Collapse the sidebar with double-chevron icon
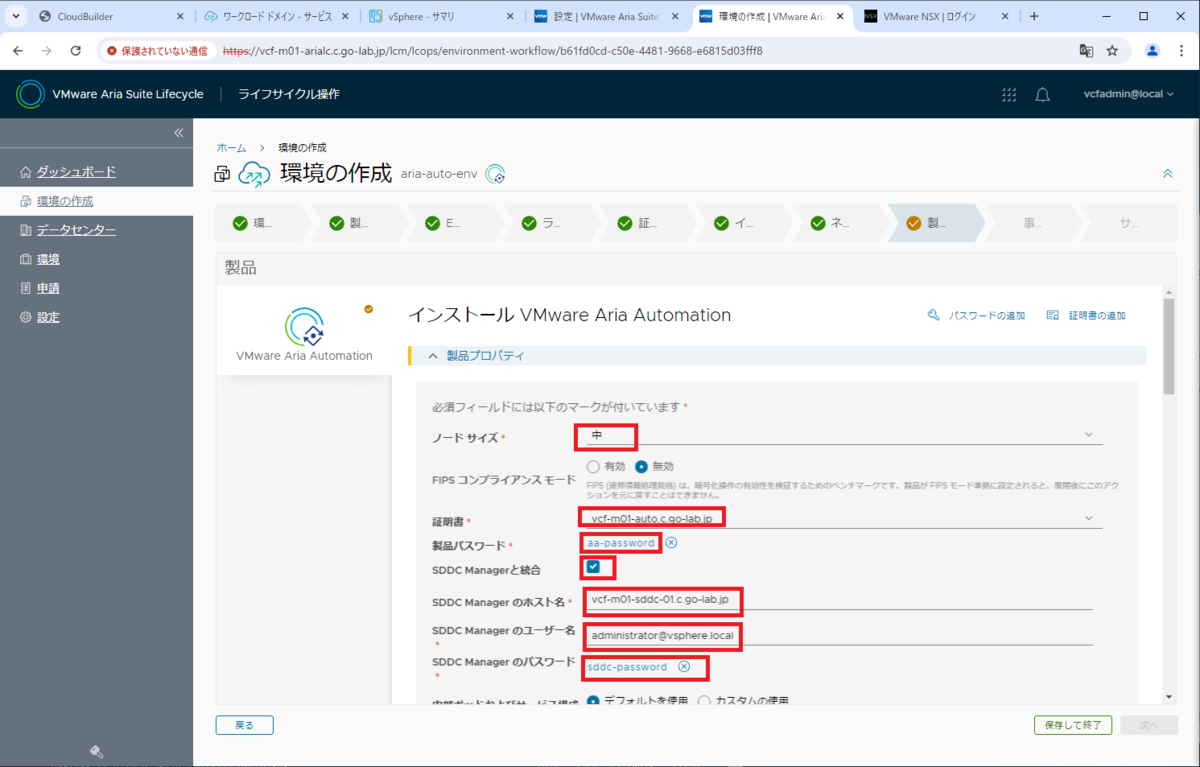Screen dimensions: 1200x767 [179, 133]
